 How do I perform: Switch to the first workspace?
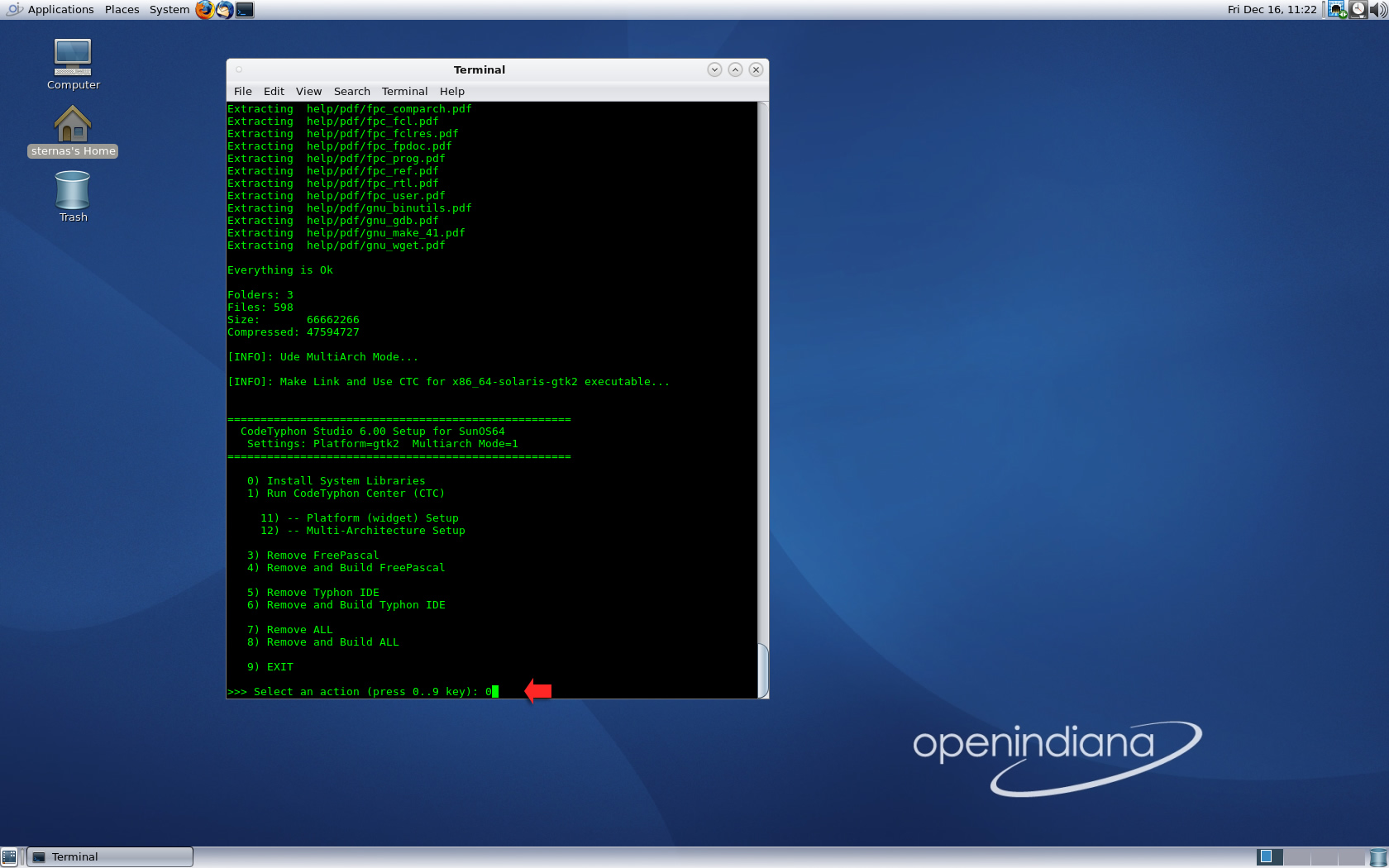click(x=1270, y=857)
